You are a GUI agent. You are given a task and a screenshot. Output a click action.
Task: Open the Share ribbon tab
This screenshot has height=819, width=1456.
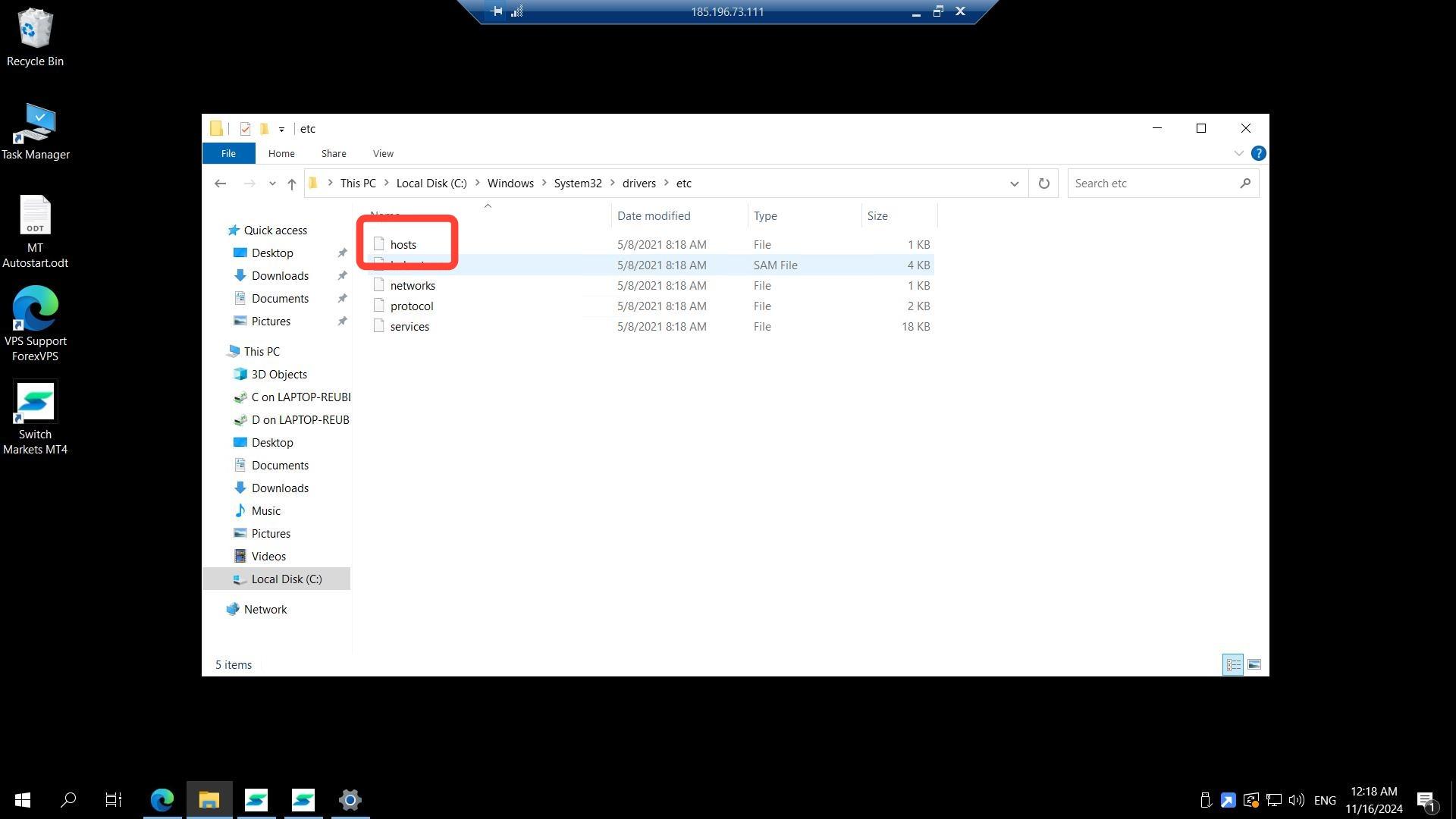[334, 153]
